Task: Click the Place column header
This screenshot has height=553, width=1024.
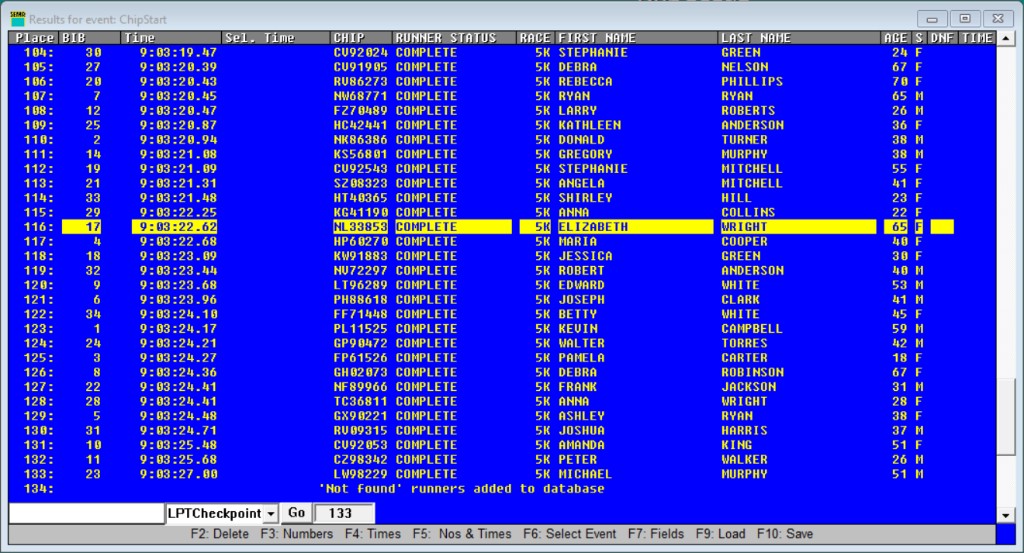Action: pos(35,38)
